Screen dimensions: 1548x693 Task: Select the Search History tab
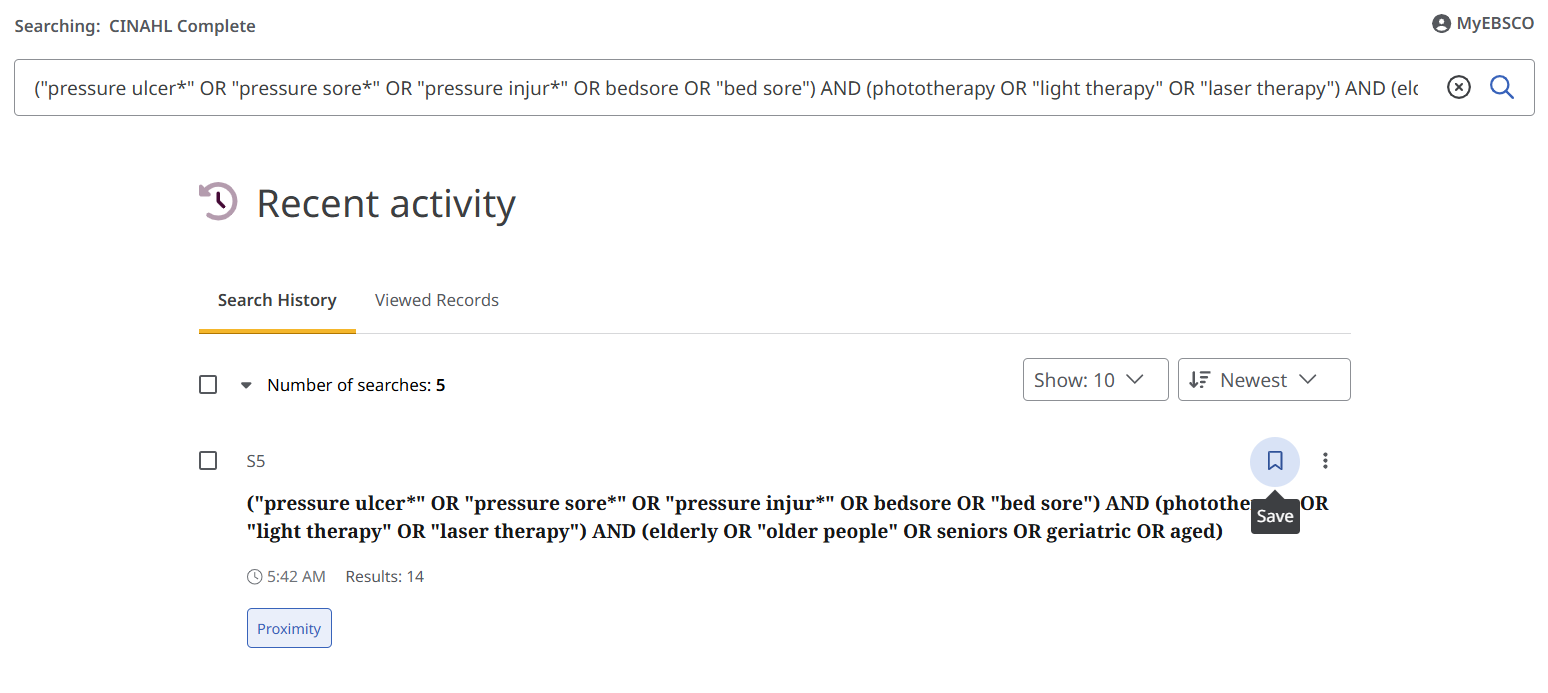[277, 300]
